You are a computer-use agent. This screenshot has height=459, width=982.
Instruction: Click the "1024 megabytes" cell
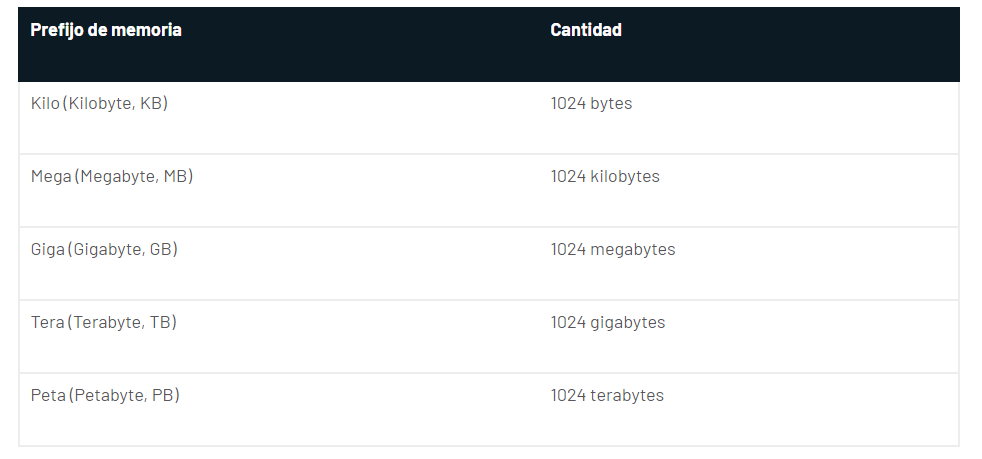[x=613, y=249]
